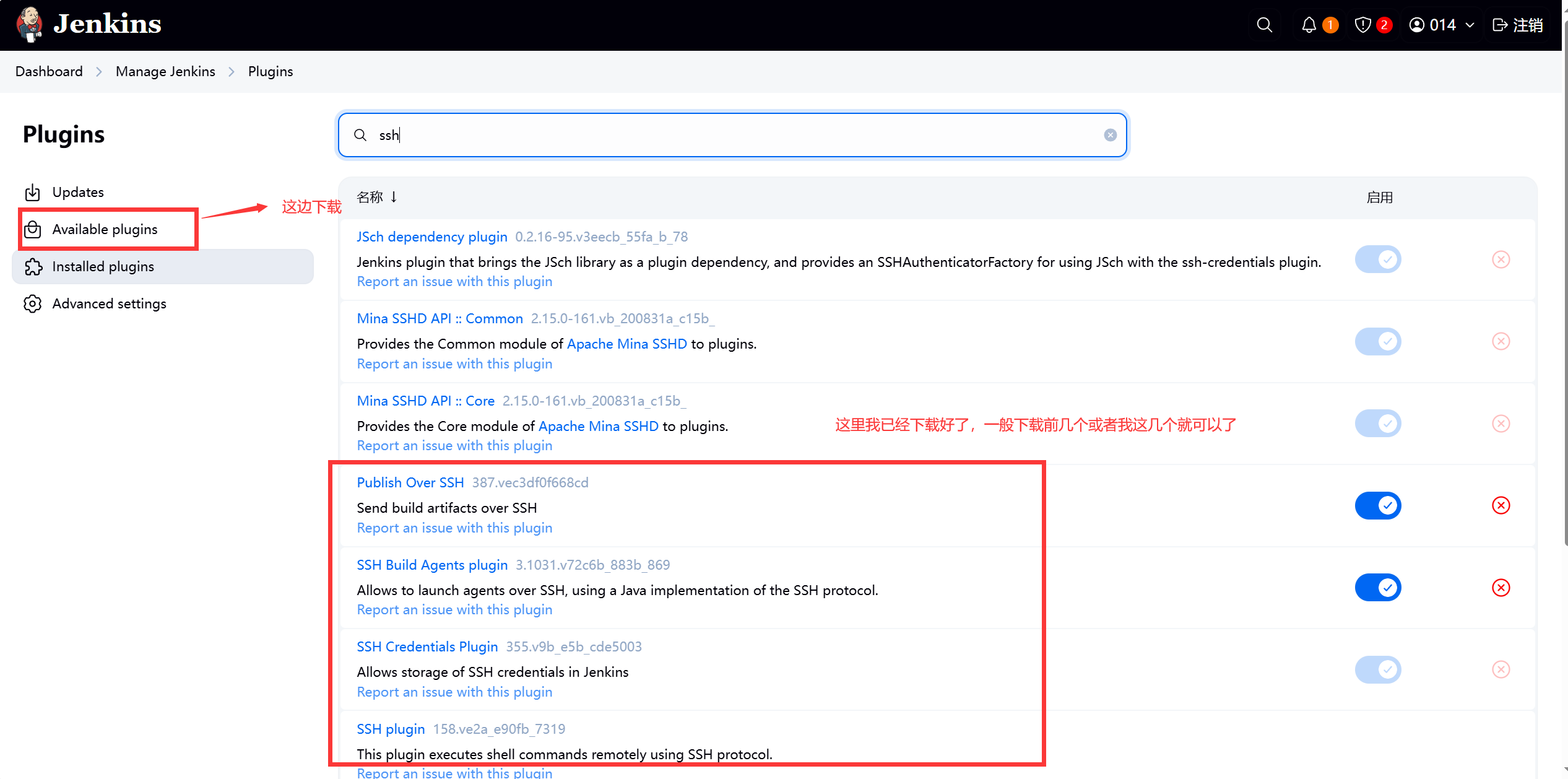Screen dimensions: 1568x779
Task: Toggle JSch dependency plugin enabled switch
Action: point(1378,259)
